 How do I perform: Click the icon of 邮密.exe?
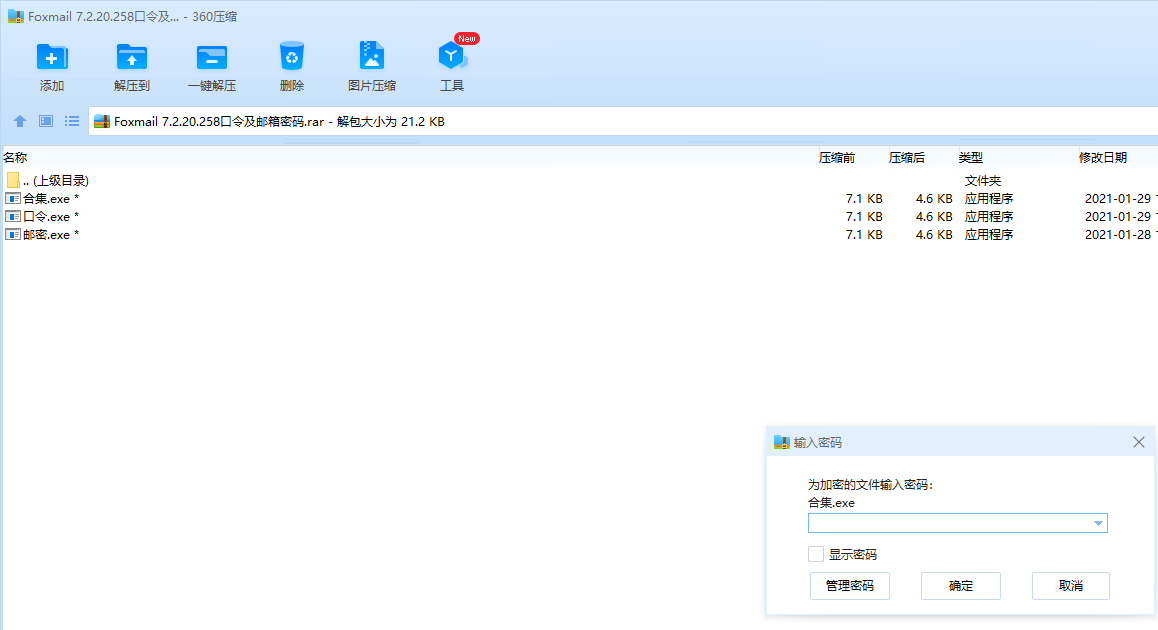tap(13, 234)
